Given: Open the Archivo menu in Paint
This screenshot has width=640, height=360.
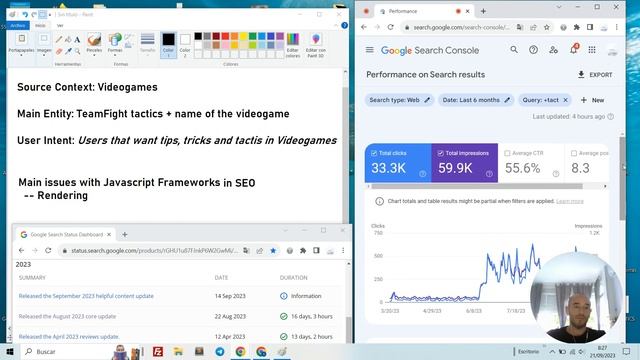Looking at the screenshot, I should point(18,25).
